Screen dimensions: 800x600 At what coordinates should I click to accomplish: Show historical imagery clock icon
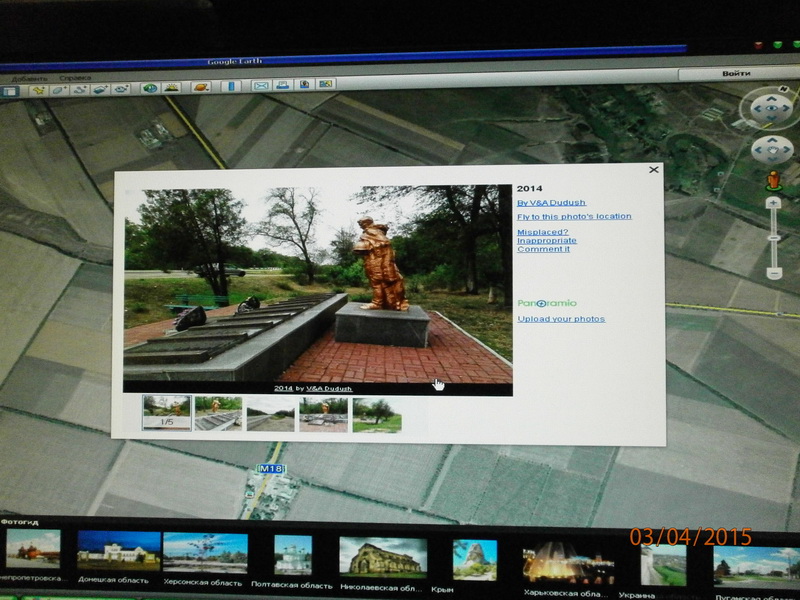pos(150,88)
